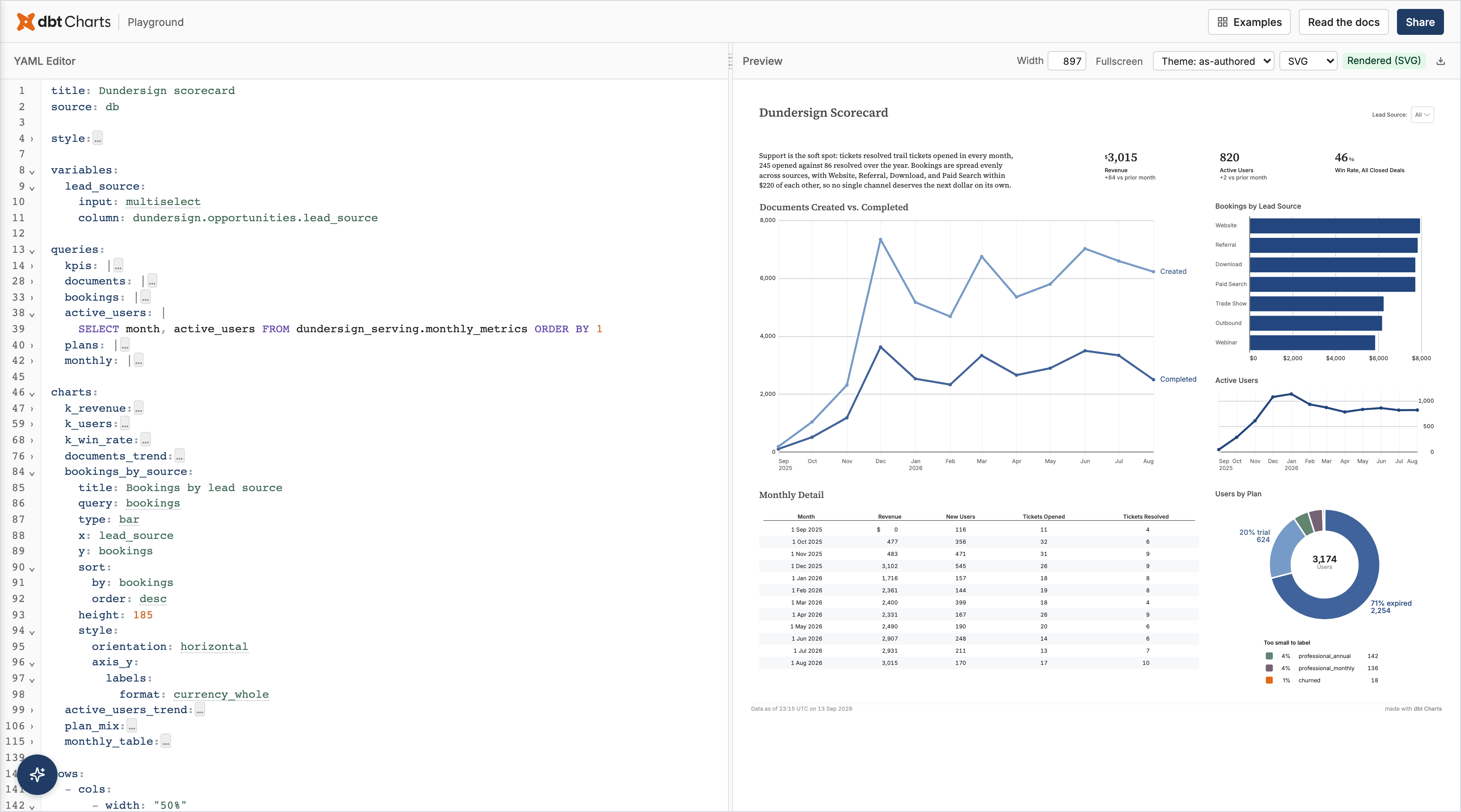Expand the kpis query on line 14
This screenshot has height=812, width=1461.
click(32, 266)
